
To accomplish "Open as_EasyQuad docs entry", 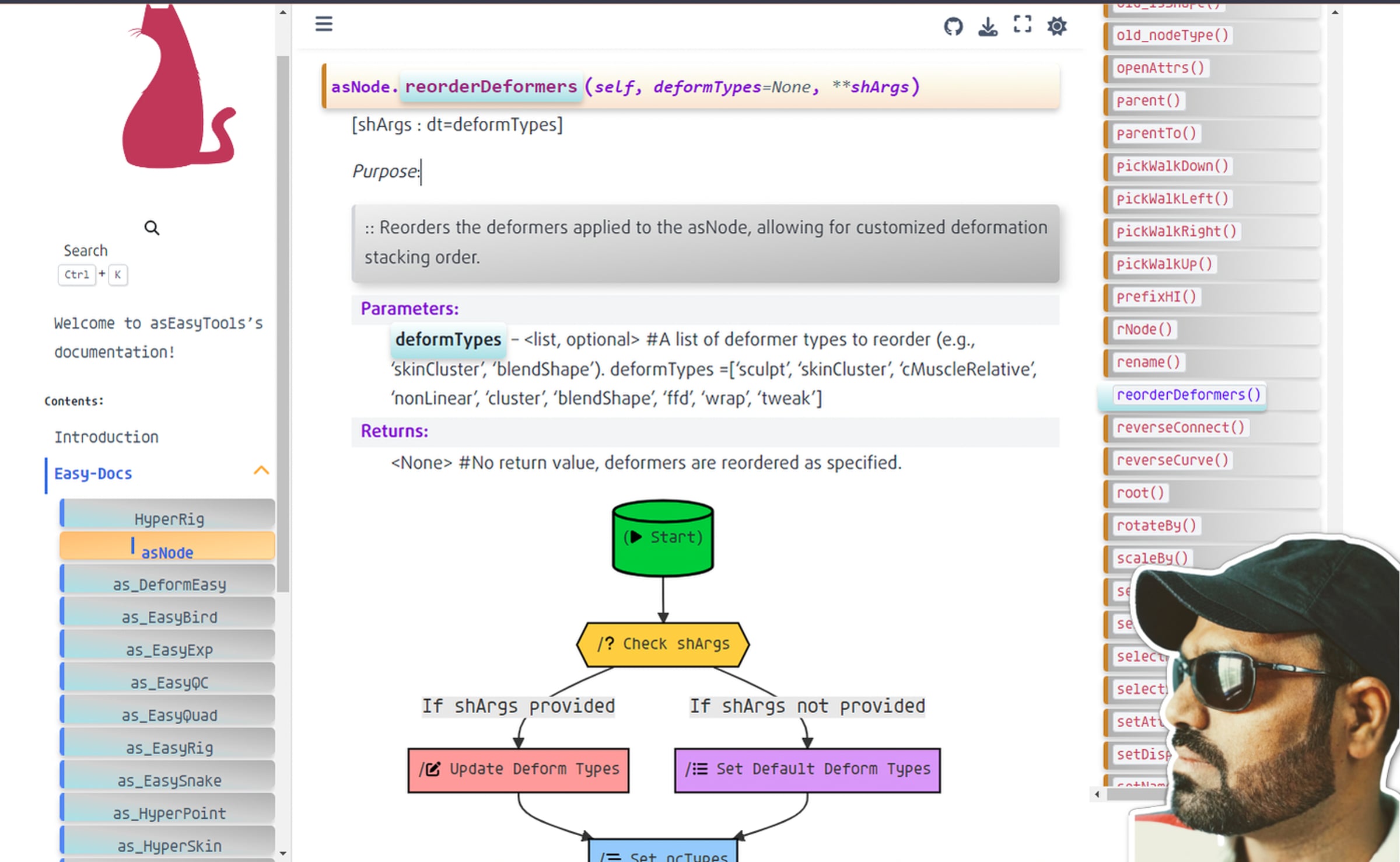I will pyautogui.click(x=168, y=711).
